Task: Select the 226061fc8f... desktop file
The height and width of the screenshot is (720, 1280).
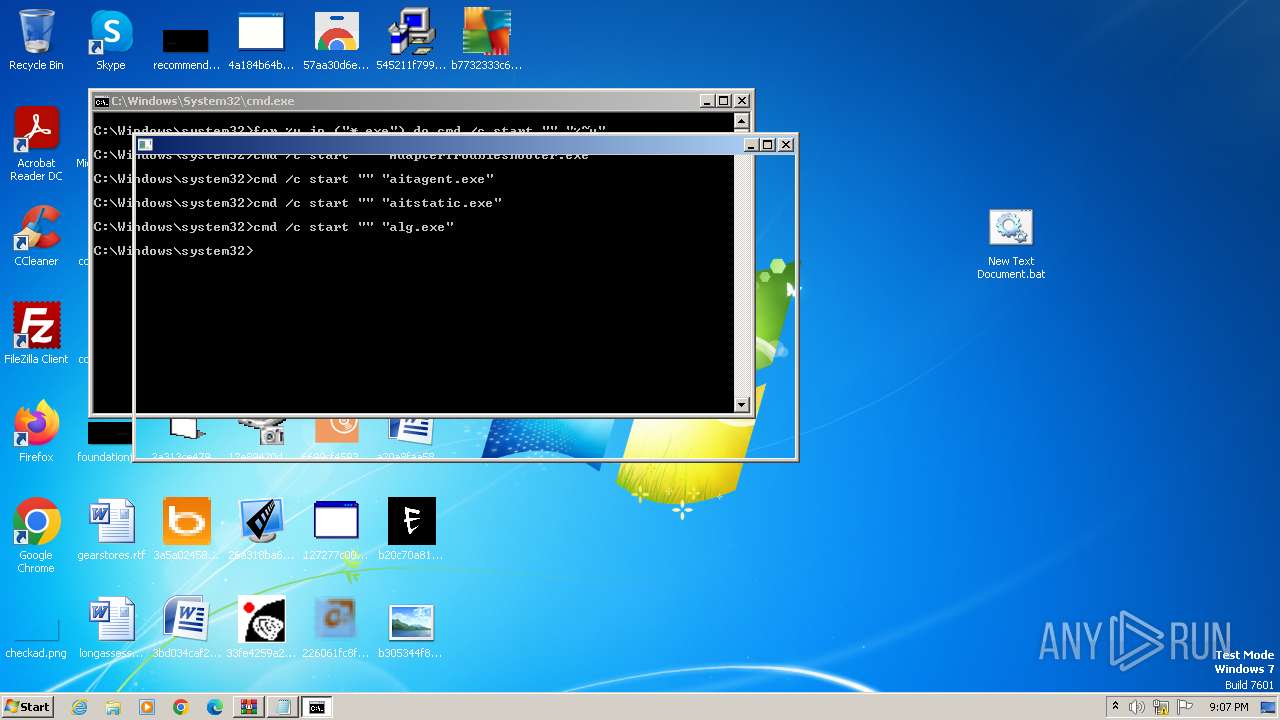Action: (x=336, y=628)
